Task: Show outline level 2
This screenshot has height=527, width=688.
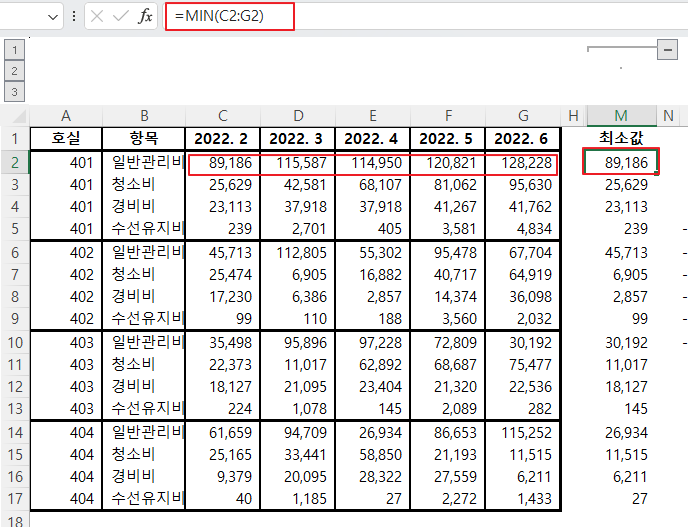Action: 14,71
